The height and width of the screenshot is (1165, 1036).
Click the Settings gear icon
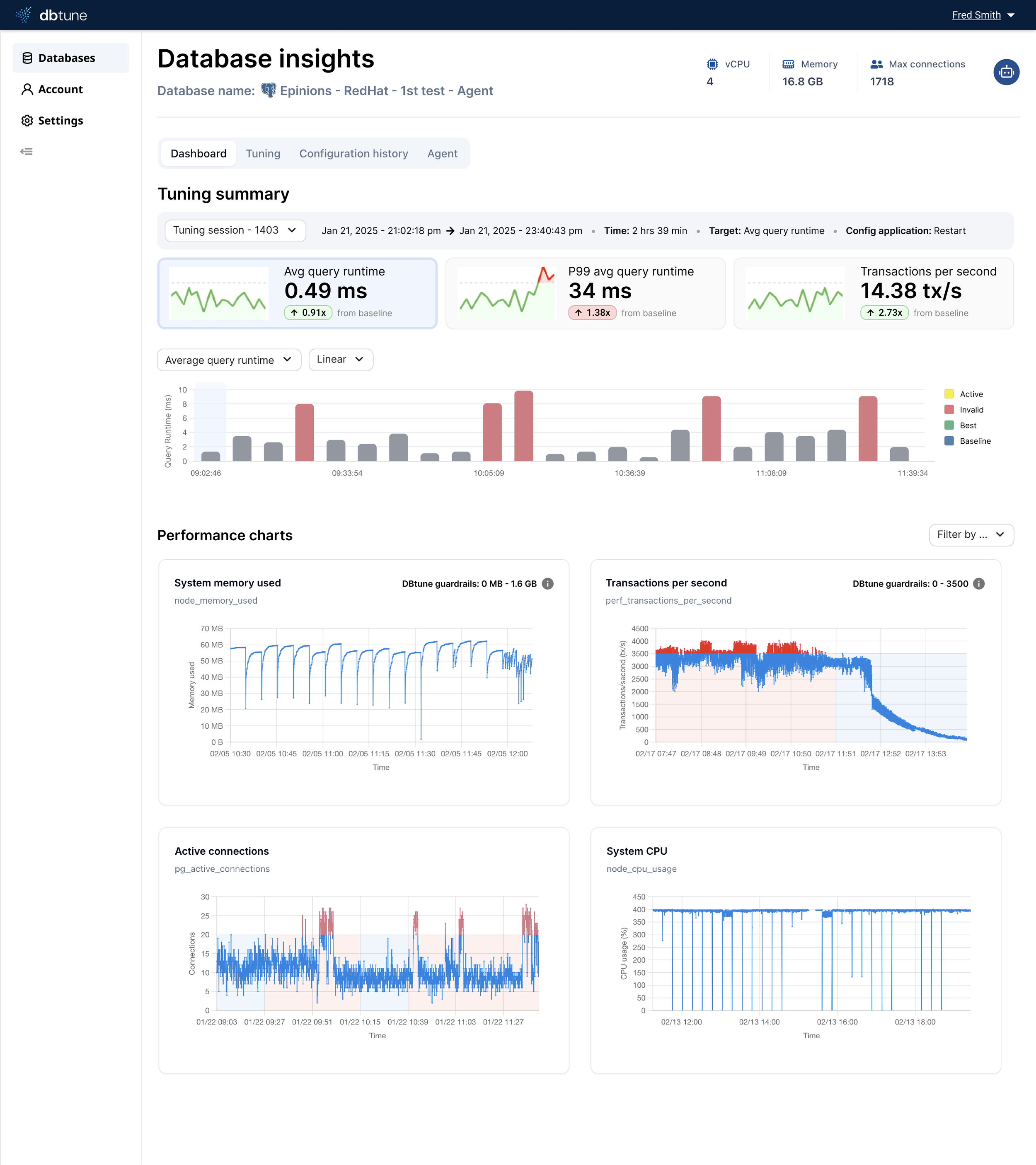click(27, 121)
